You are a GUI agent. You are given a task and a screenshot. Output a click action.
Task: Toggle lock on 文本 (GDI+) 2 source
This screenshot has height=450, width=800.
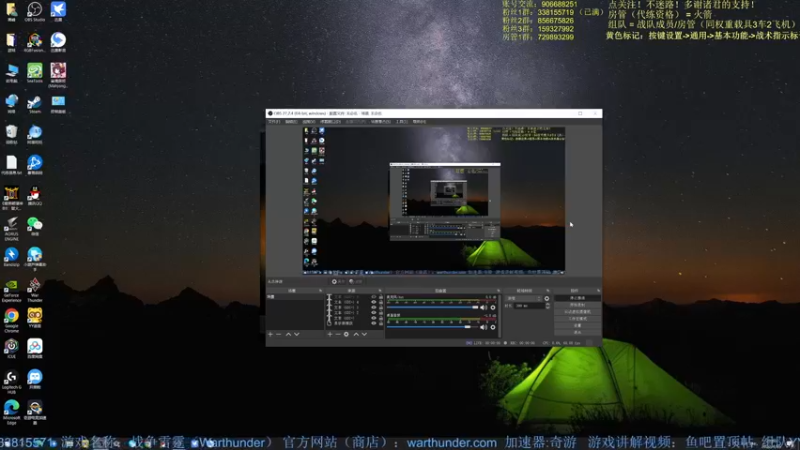tap(381, 313)
